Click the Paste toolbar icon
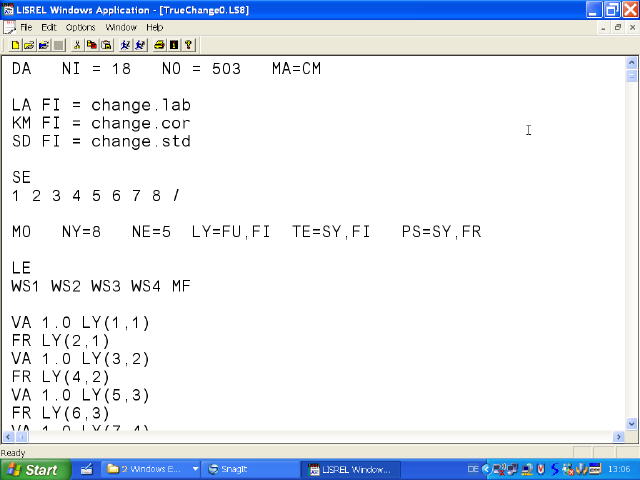Image resolution: width=640 pixels, height=480 pixels. (x=105, y=45)
